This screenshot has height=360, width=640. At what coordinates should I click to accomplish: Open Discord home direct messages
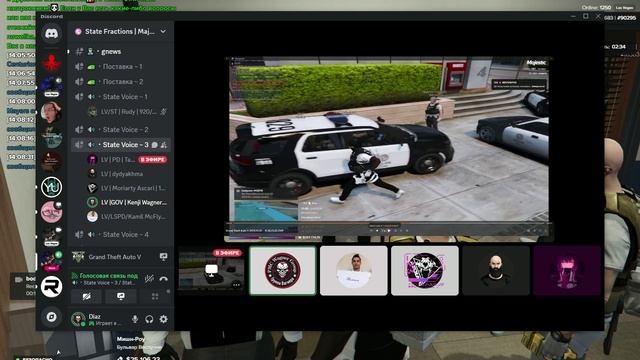(x=51, y=33)
